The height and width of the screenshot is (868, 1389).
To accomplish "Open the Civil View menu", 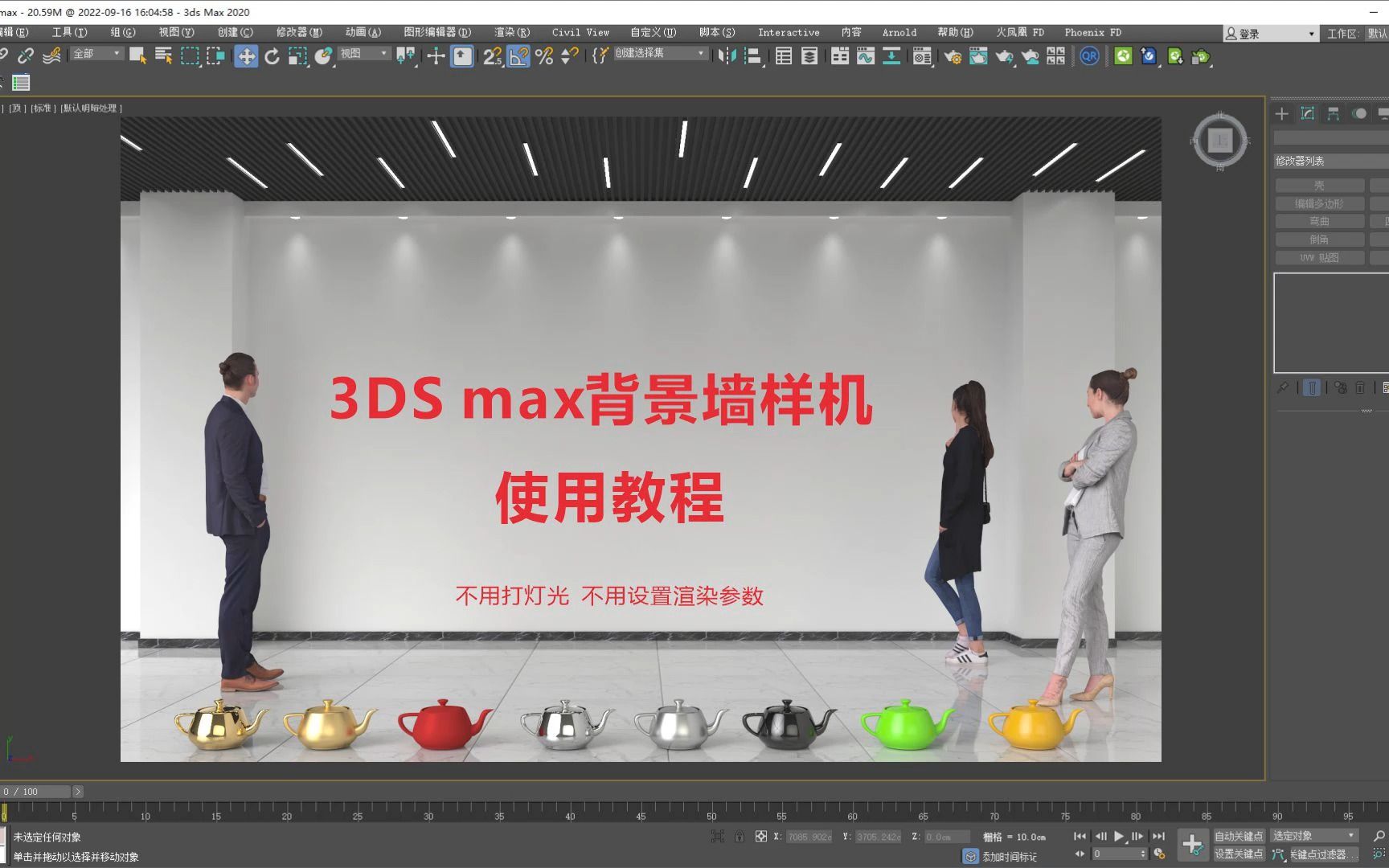I will coord(580,32).
